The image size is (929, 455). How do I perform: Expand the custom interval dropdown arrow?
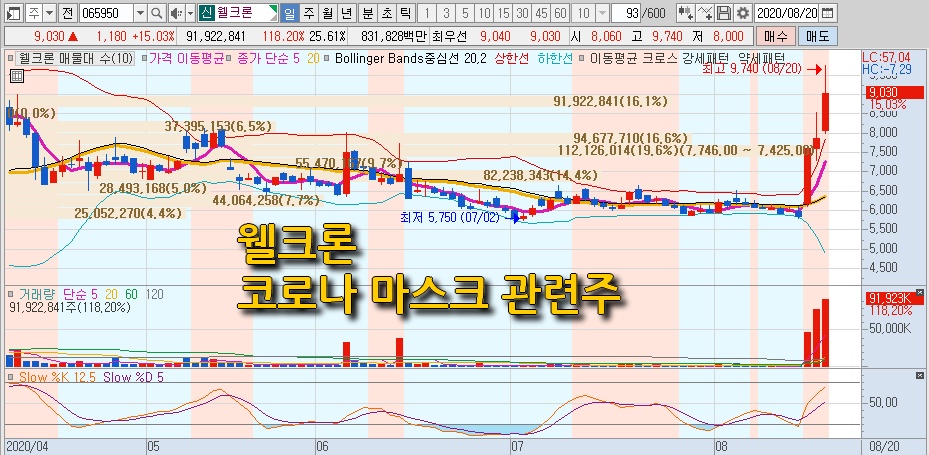tap(602, 12)
